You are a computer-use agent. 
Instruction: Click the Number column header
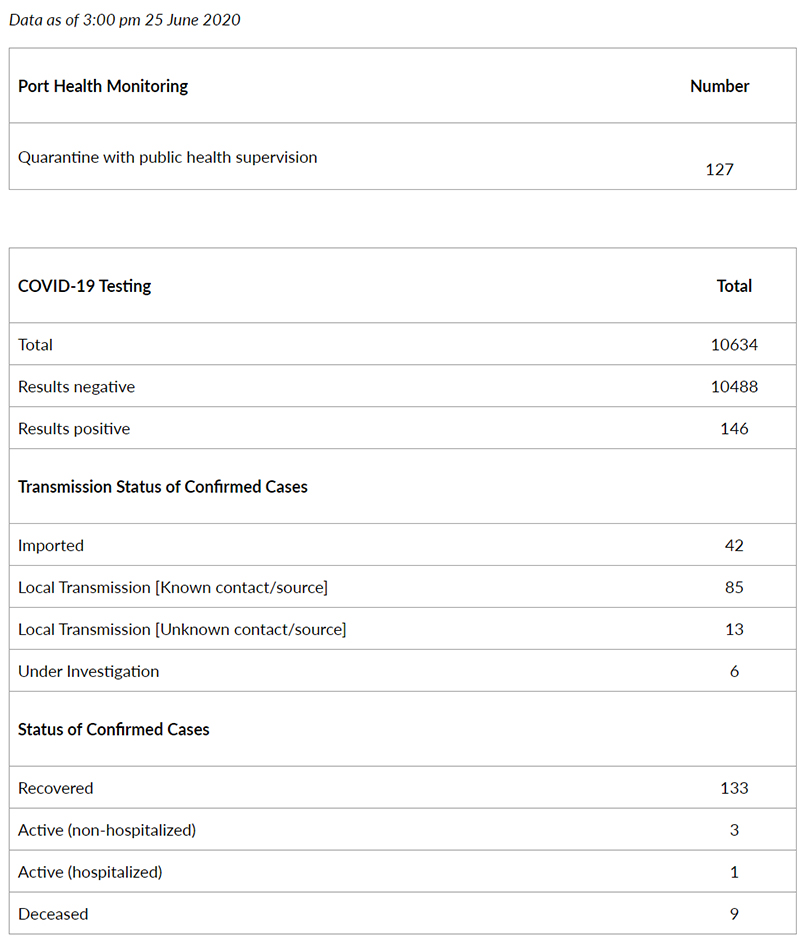[719, 86]
